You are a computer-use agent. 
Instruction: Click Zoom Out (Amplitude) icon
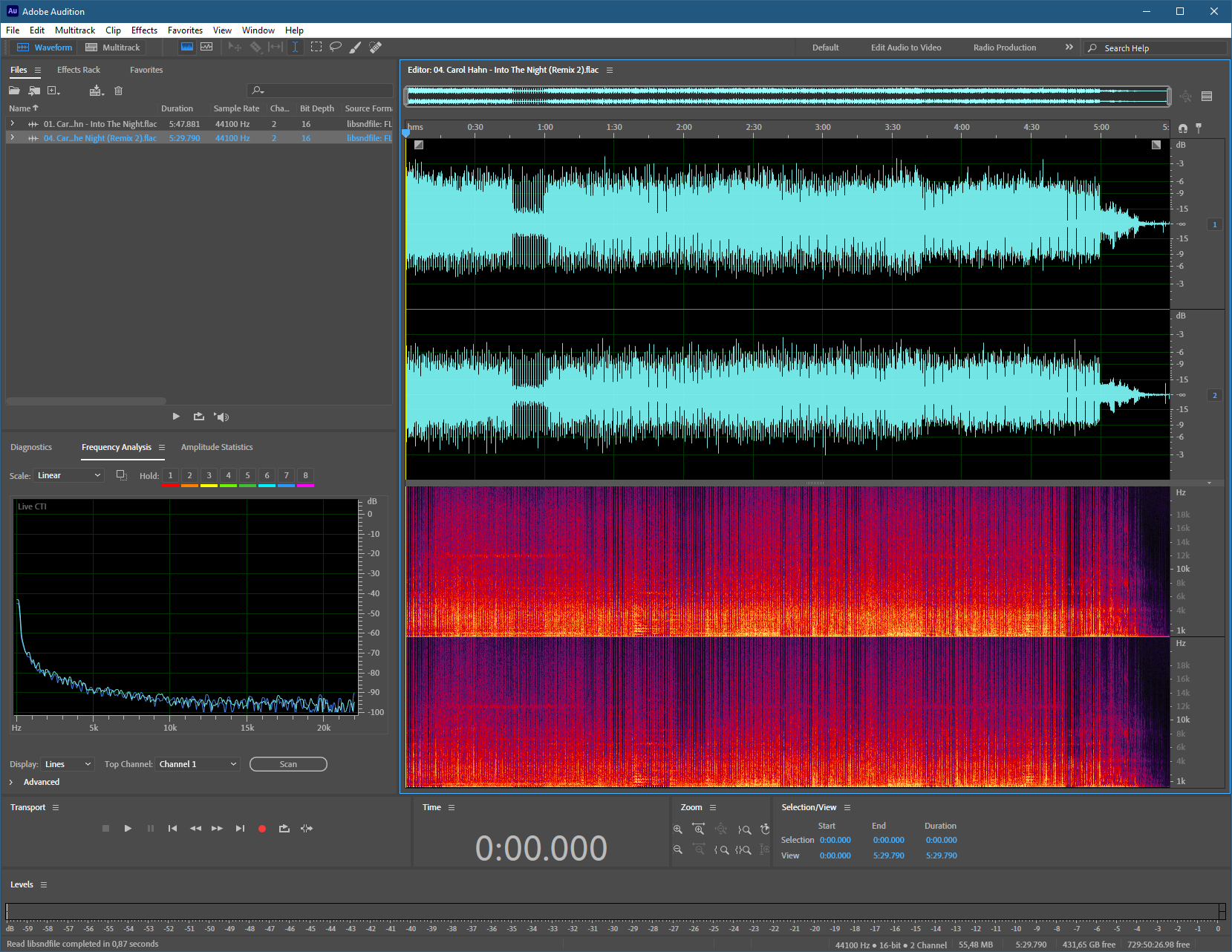point(678,850)
